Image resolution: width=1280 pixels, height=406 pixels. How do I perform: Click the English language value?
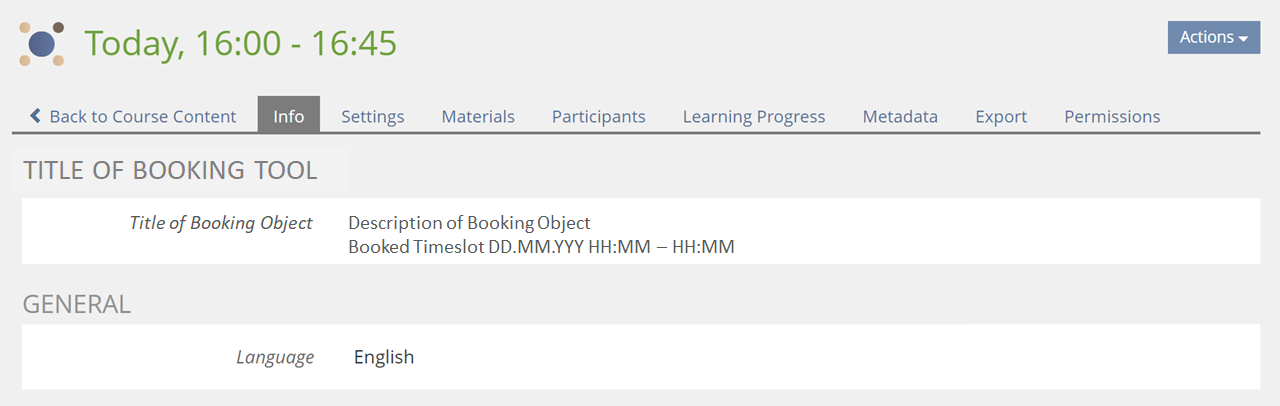point(384,357)
